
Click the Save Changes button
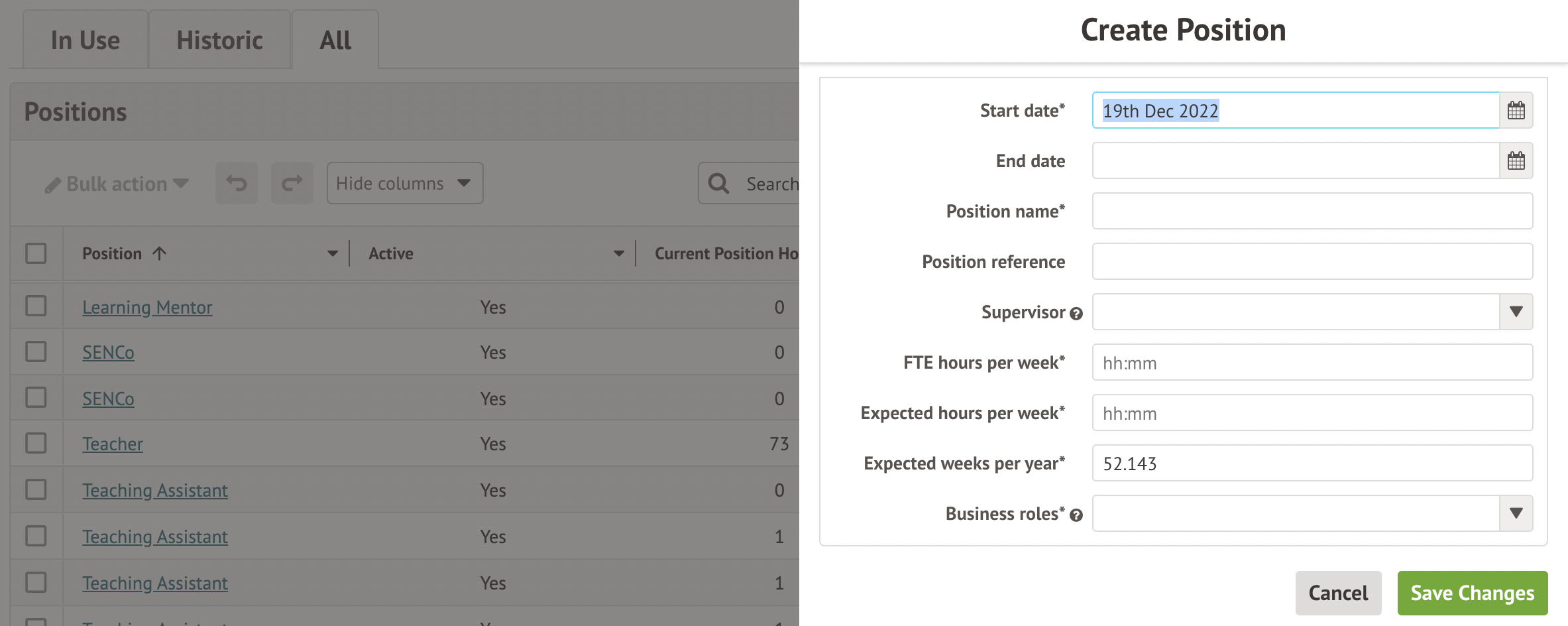click(x=1472, y=593)
